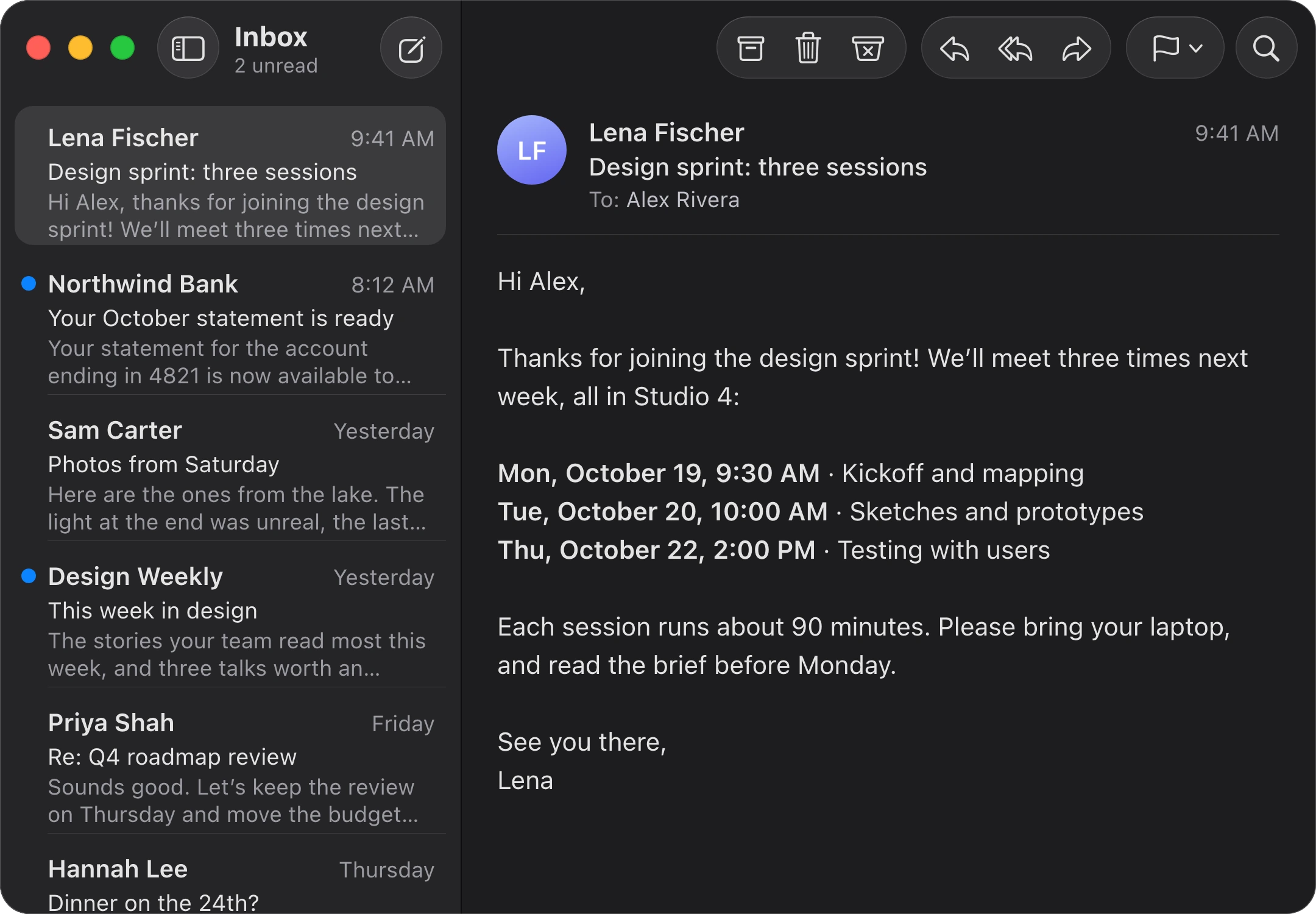The height and width of the screenshot is (914, 1316).
Task: Forward this email
Action: pyautogui.click(x=1077, y=49)
